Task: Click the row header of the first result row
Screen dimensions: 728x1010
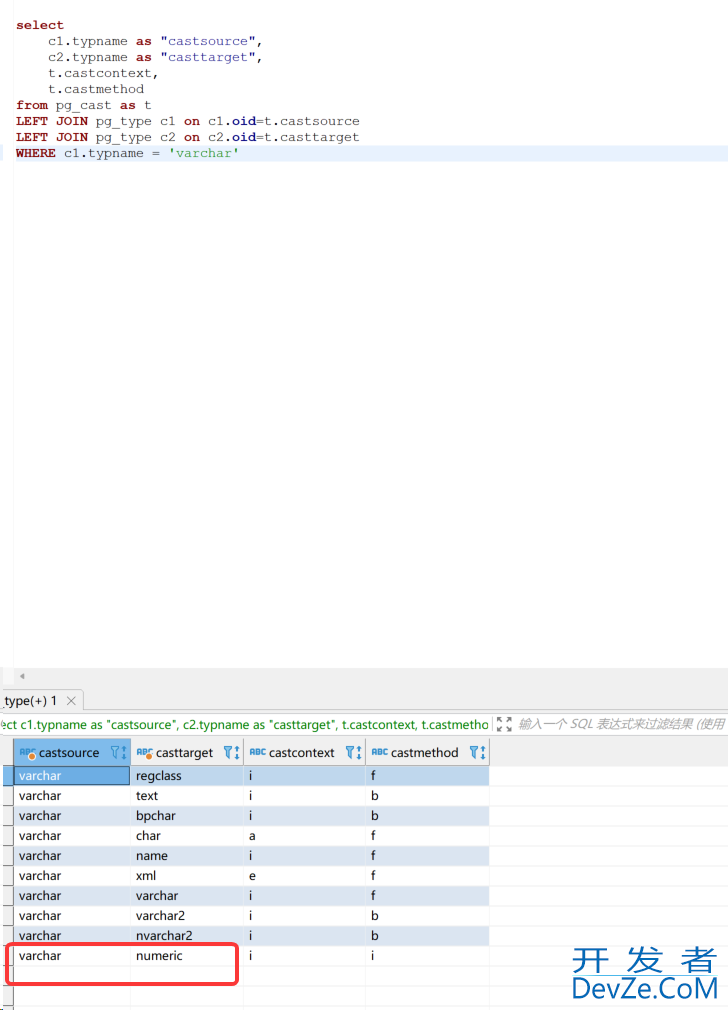Action: (6, 776)
